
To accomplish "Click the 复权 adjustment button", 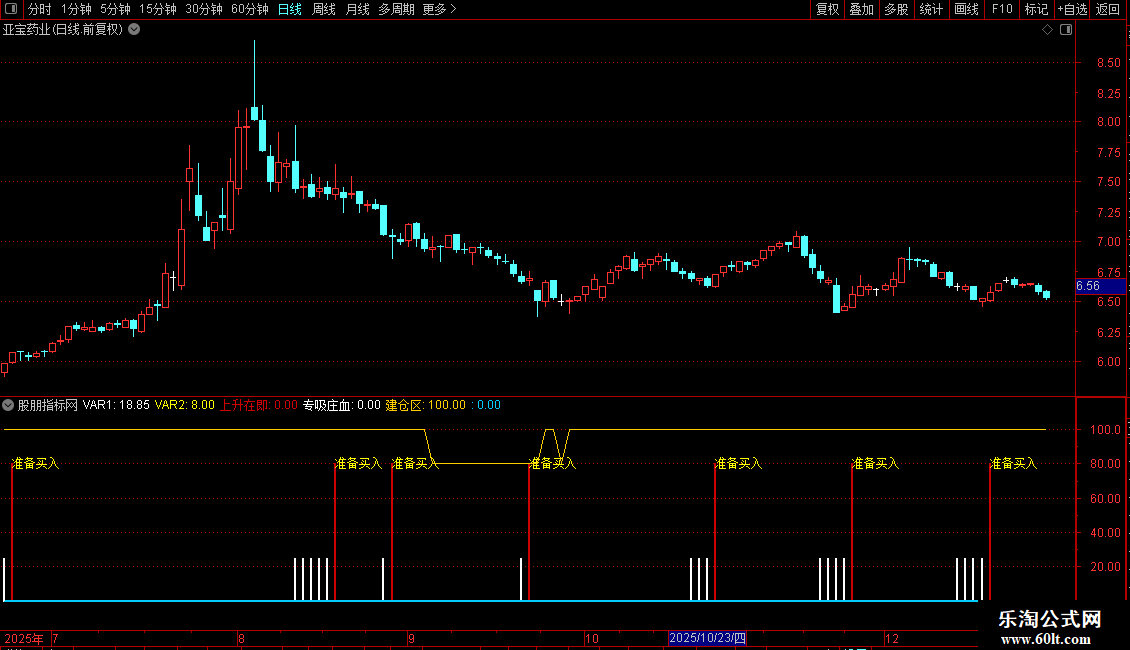I will point(827,9).
